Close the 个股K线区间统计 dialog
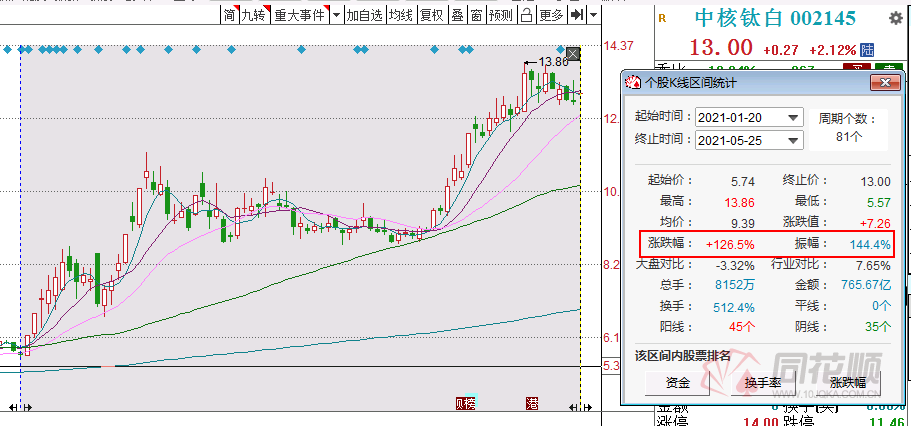 click(x=883, y=83)
